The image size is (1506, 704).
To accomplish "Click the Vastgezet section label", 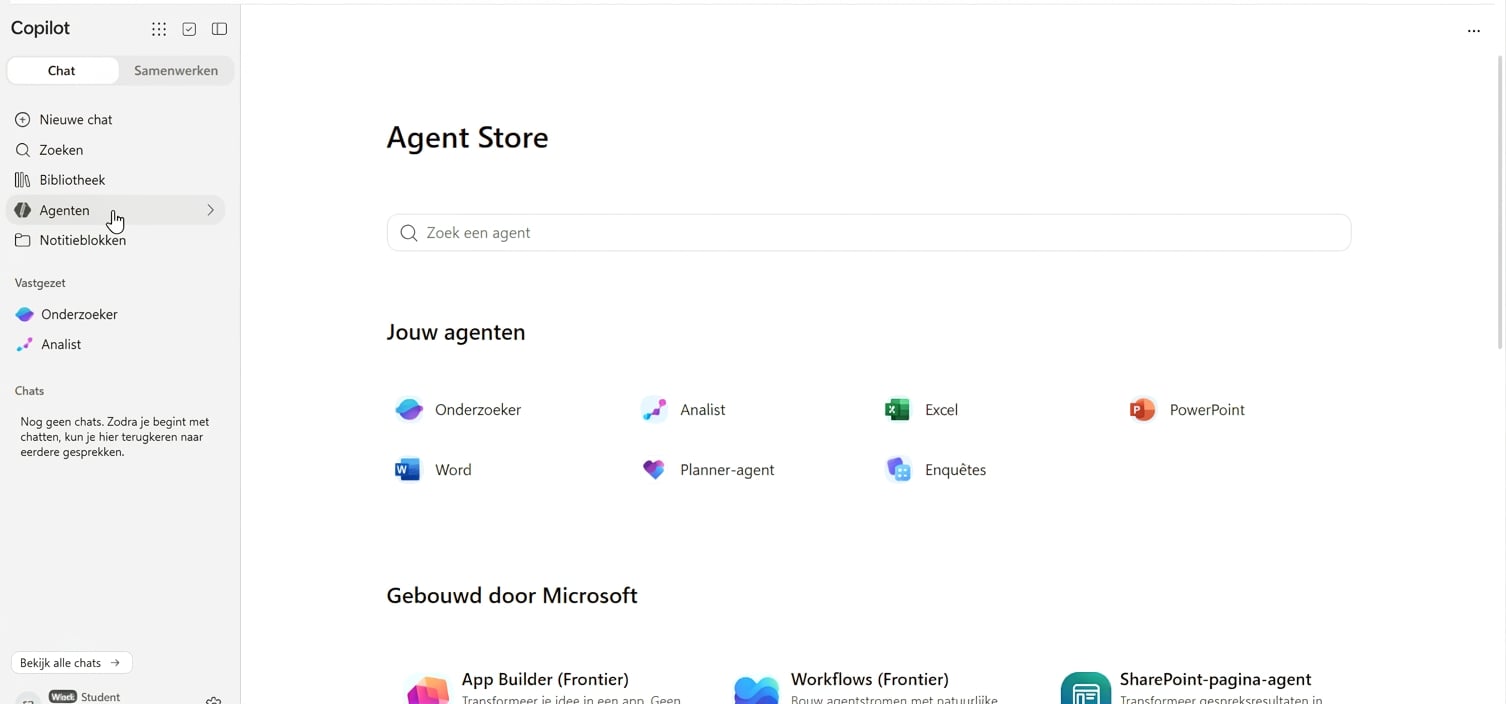I will click(x=40, y=283).
